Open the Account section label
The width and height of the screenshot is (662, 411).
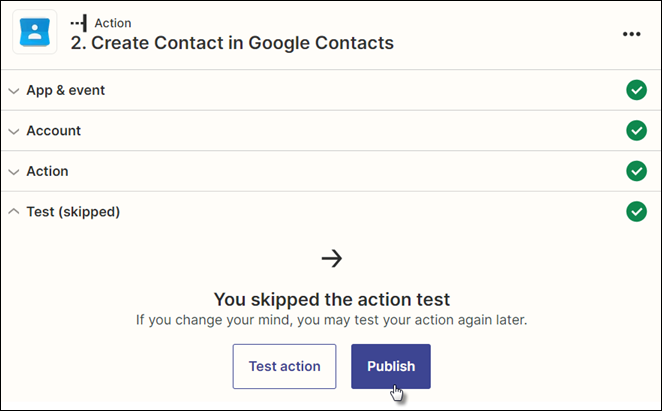pos(54,131)
